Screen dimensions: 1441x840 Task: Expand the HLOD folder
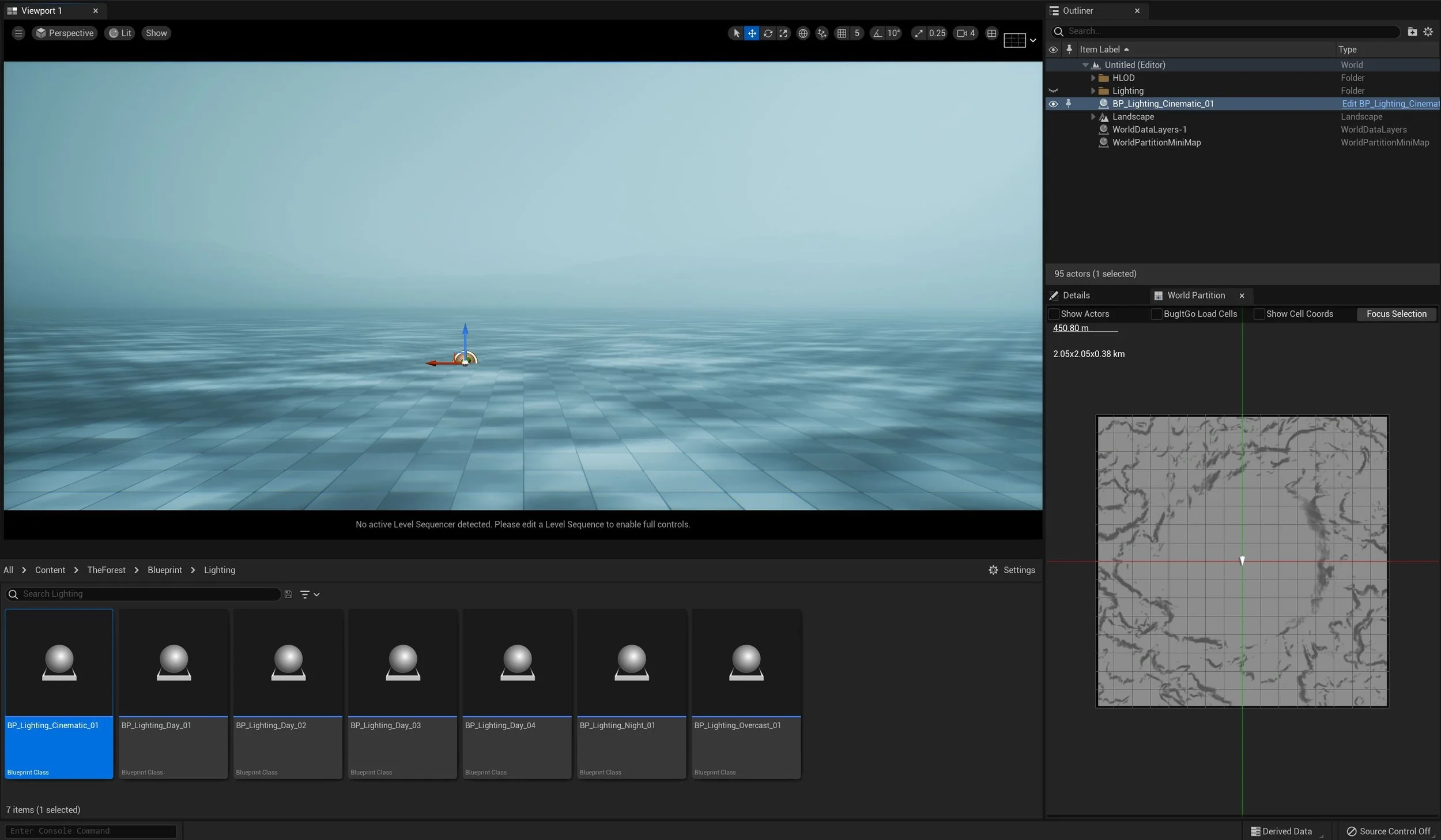(x=1093, y=78)
